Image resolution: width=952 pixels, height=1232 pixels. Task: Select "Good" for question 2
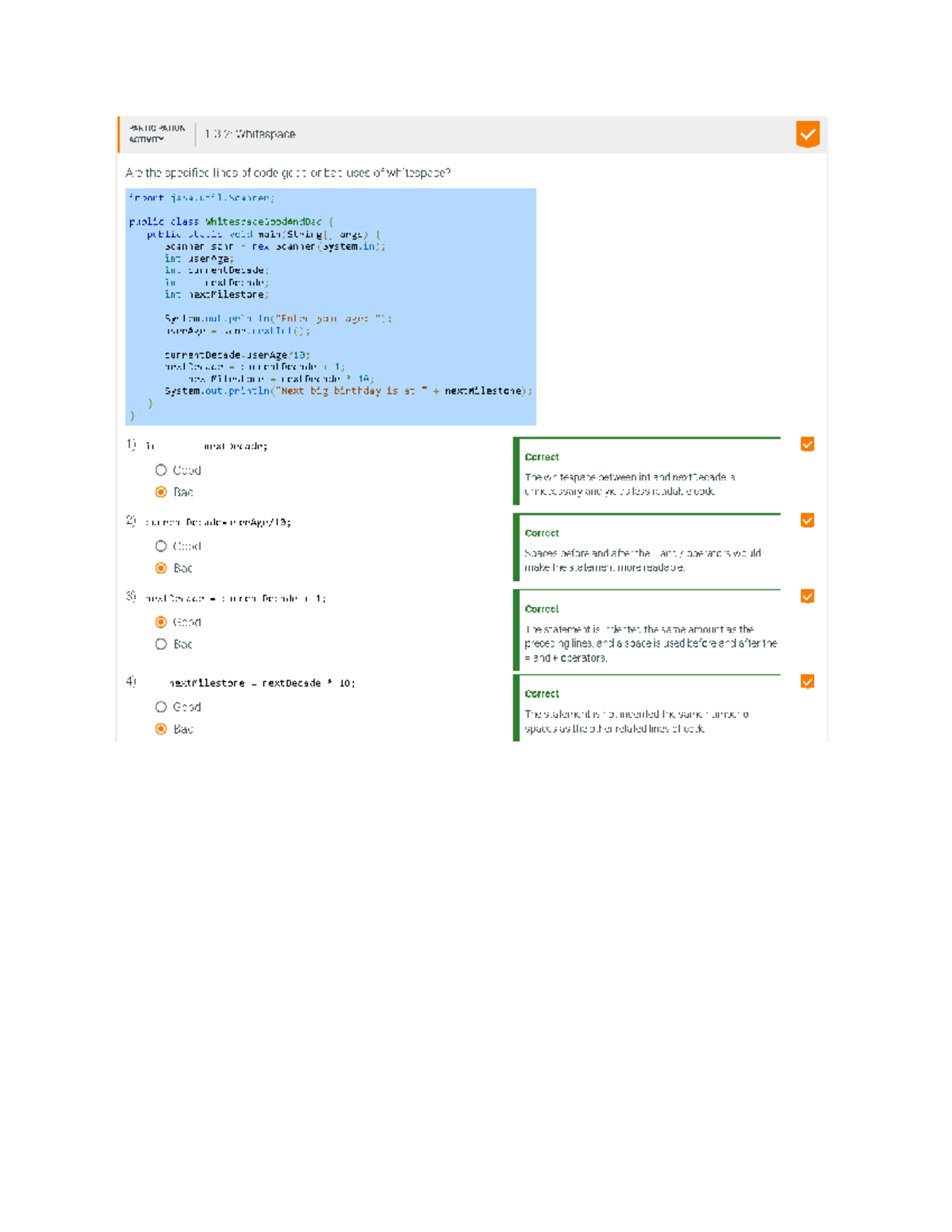[162, 546]
